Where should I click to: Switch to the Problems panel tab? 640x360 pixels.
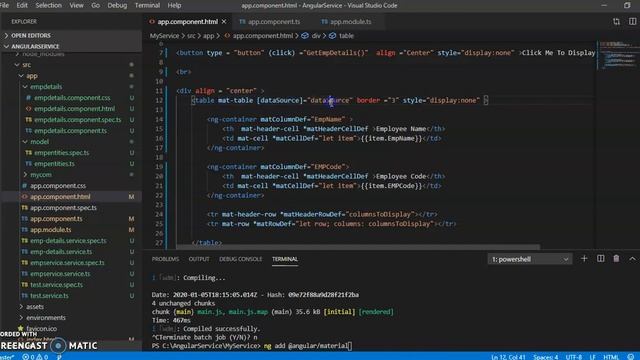click(165, 259)
